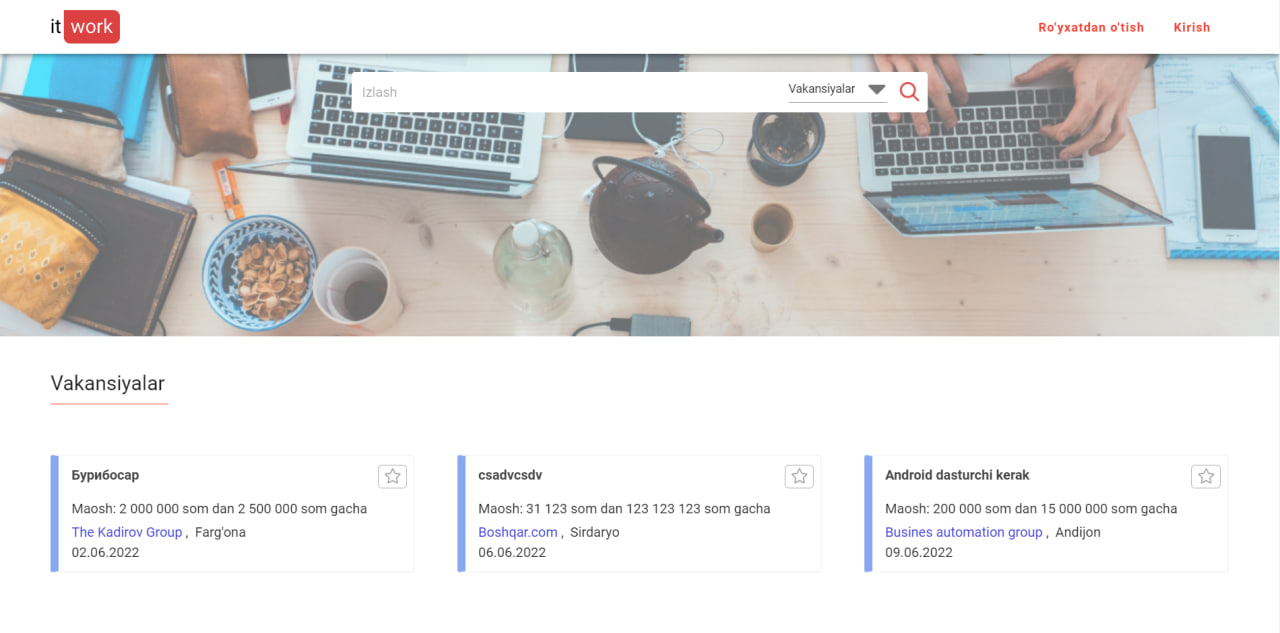The height and width of the screenshot is (633, 1280).
Task: Open the csadvcsdv vacancy title
Action: coord(510,475)
